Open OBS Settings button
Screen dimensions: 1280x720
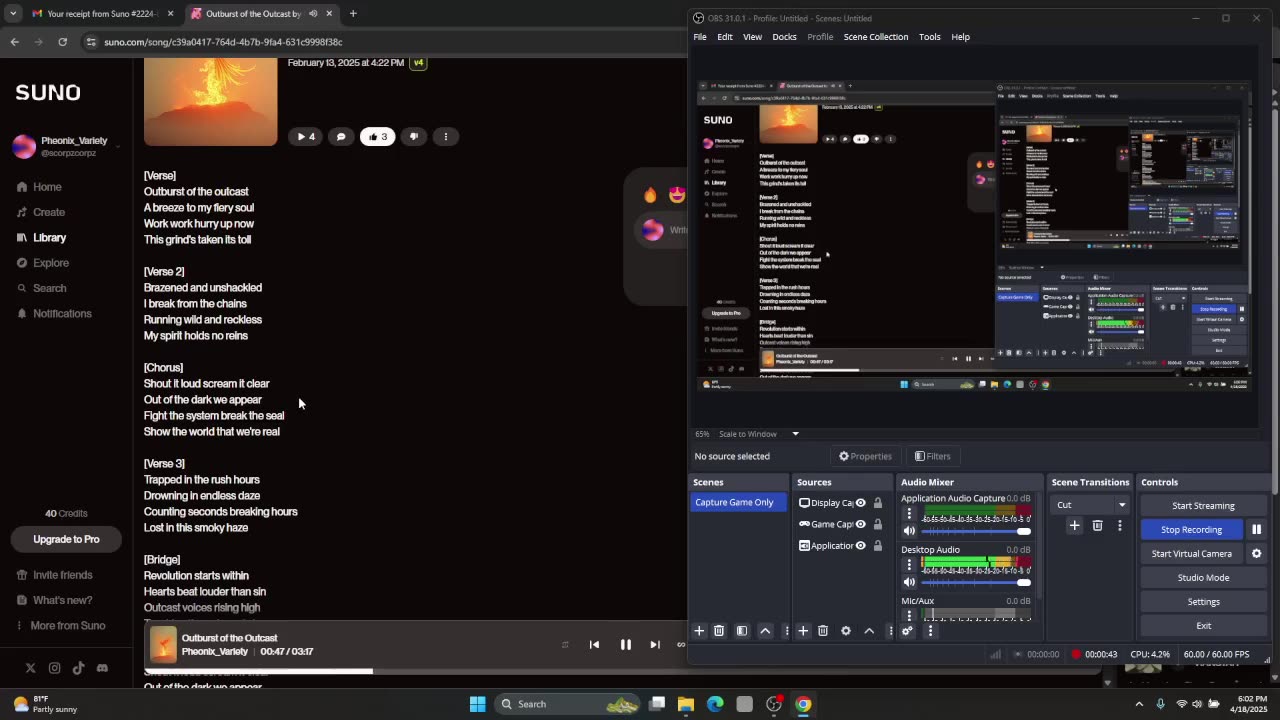(x=1203, y=602)
